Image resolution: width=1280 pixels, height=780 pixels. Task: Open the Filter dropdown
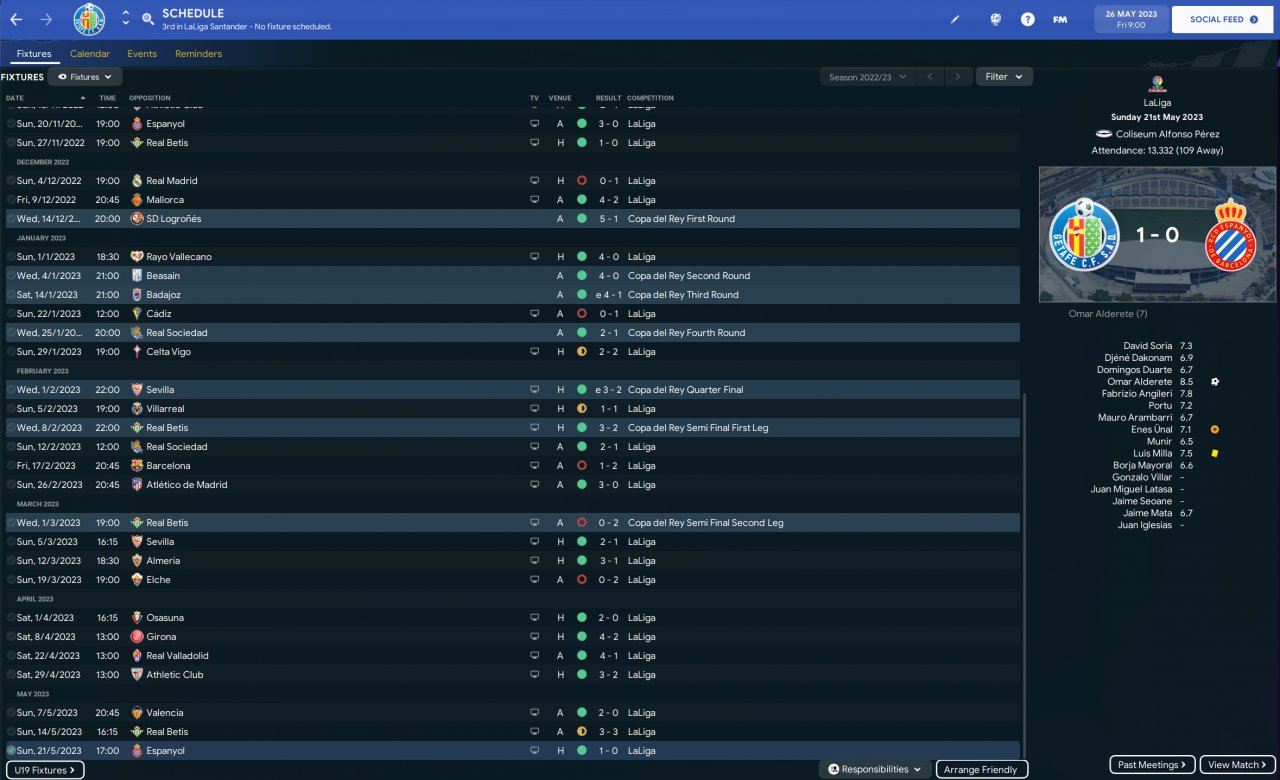1004,77
